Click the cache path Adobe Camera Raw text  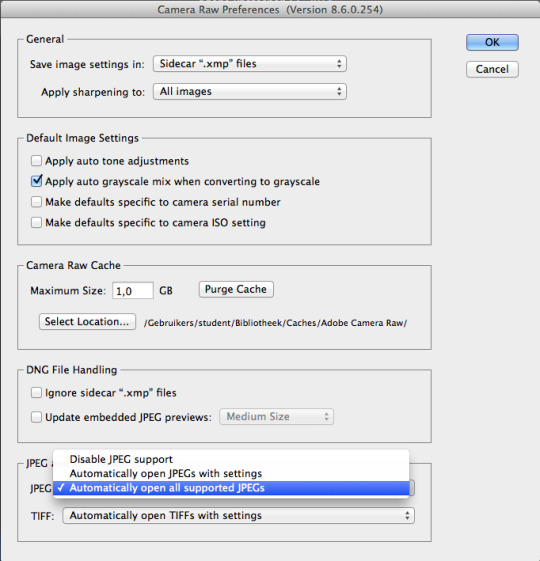coord(275,323)
